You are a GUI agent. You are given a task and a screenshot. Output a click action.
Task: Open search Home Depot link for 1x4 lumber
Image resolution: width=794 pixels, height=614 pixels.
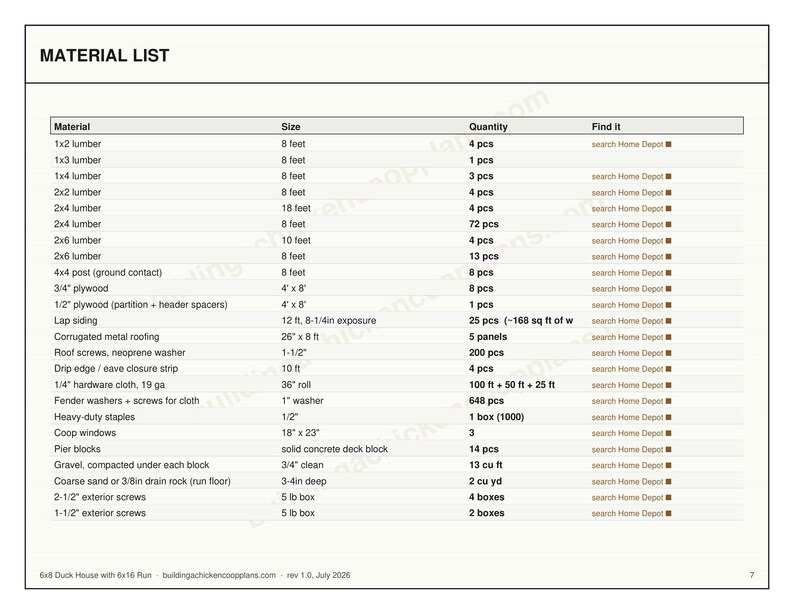point(627,177)
